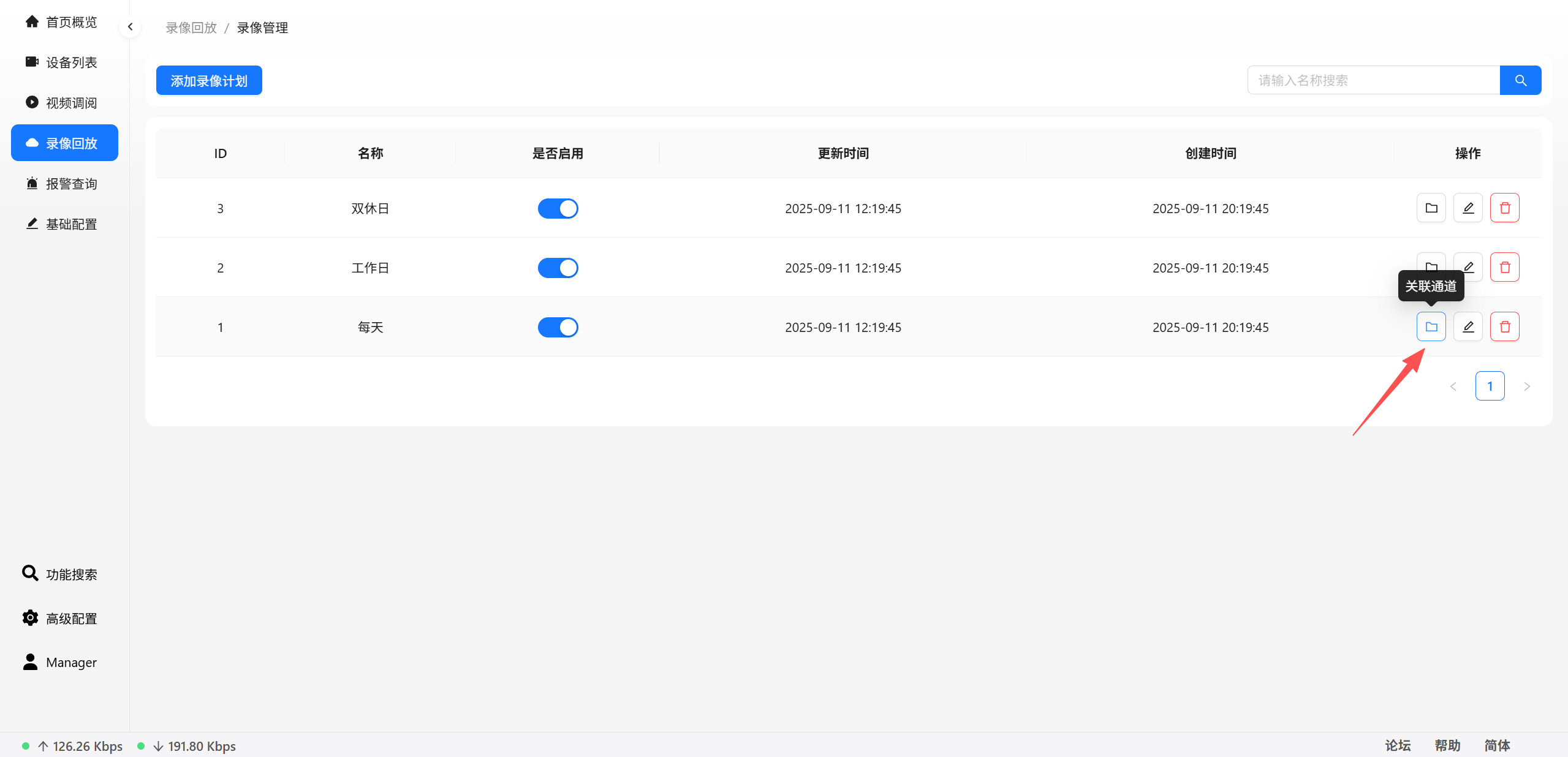
Task: Delete the 双休日 recording plan
Action: click(1504, 208)
